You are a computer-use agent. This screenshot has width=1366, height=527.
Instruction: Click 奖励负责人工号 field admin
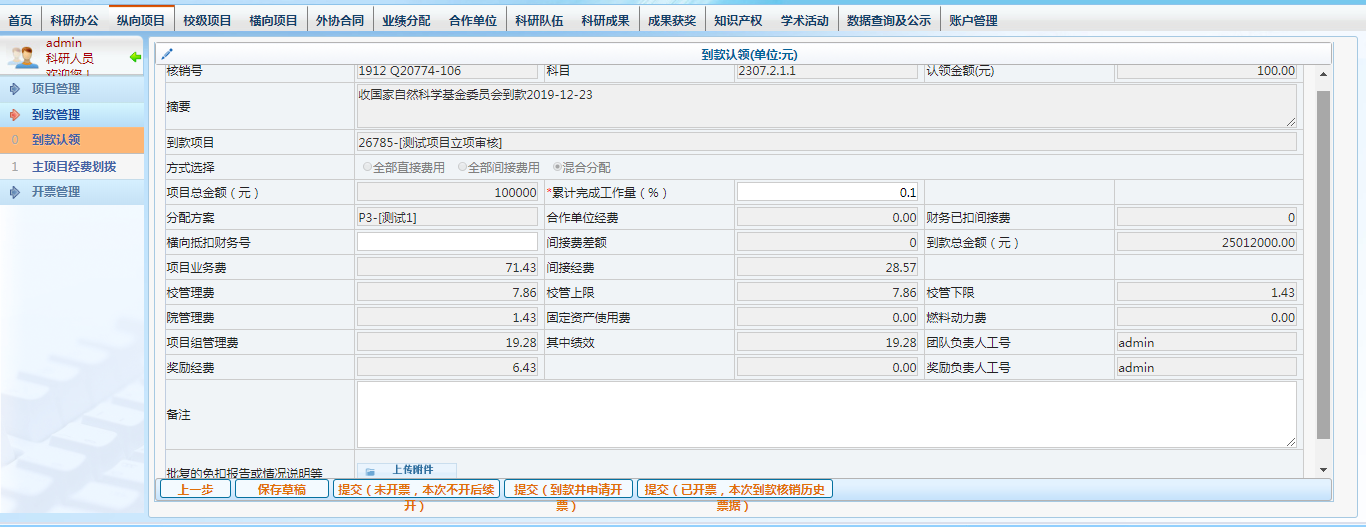click(1207, 367)
